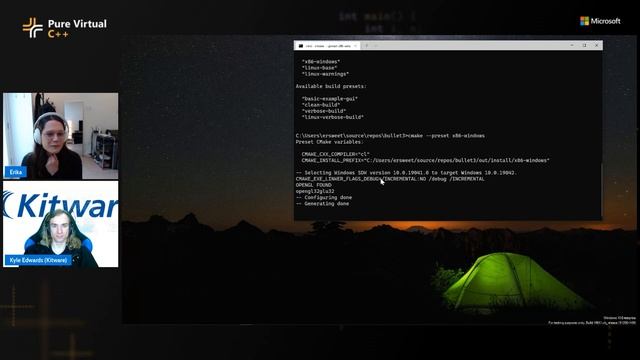Click the "-- Generating done" line

pos(322,203)
